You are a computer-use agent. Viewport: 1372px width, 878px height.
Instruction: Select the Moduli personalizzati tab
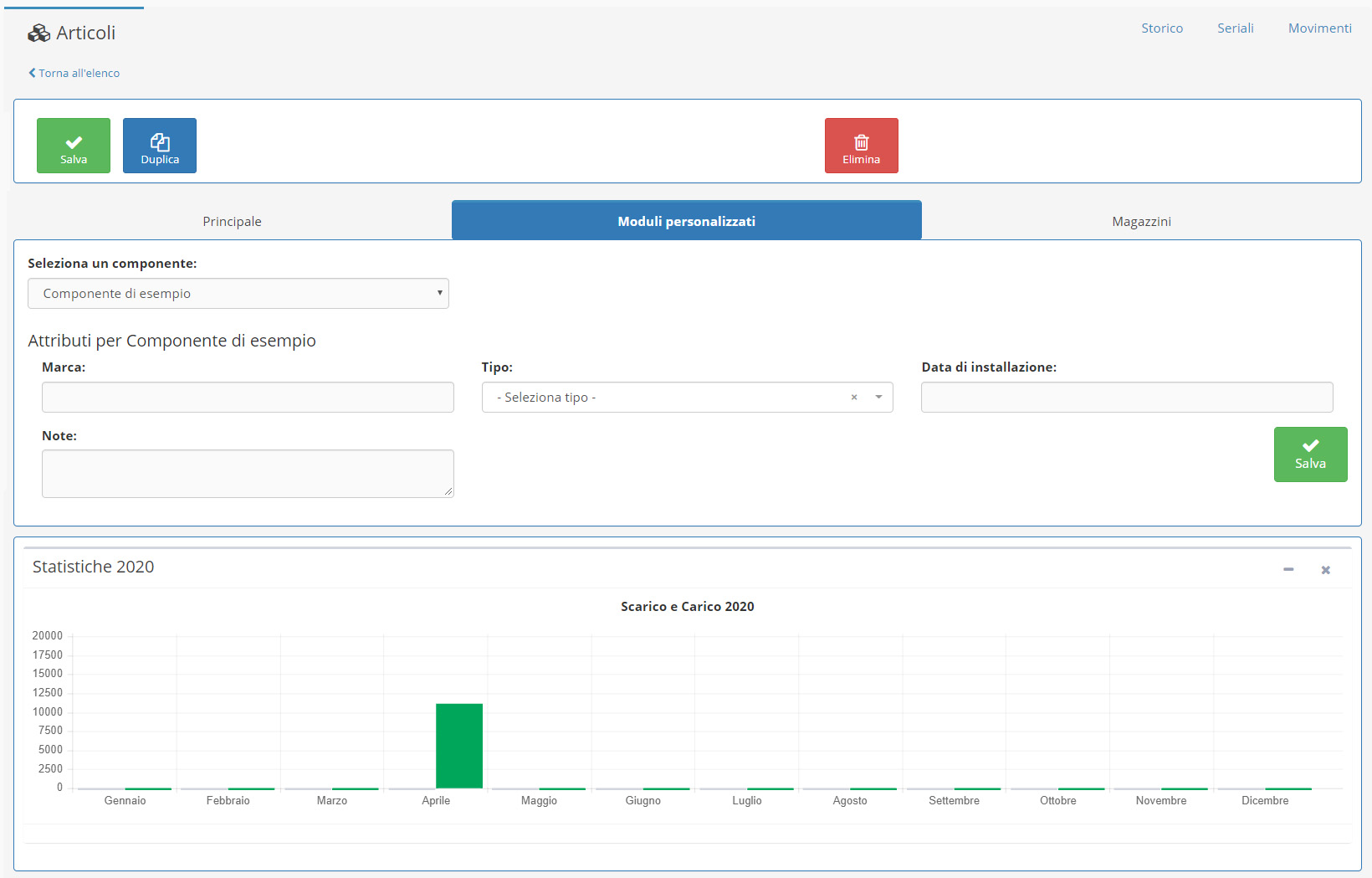686,222
